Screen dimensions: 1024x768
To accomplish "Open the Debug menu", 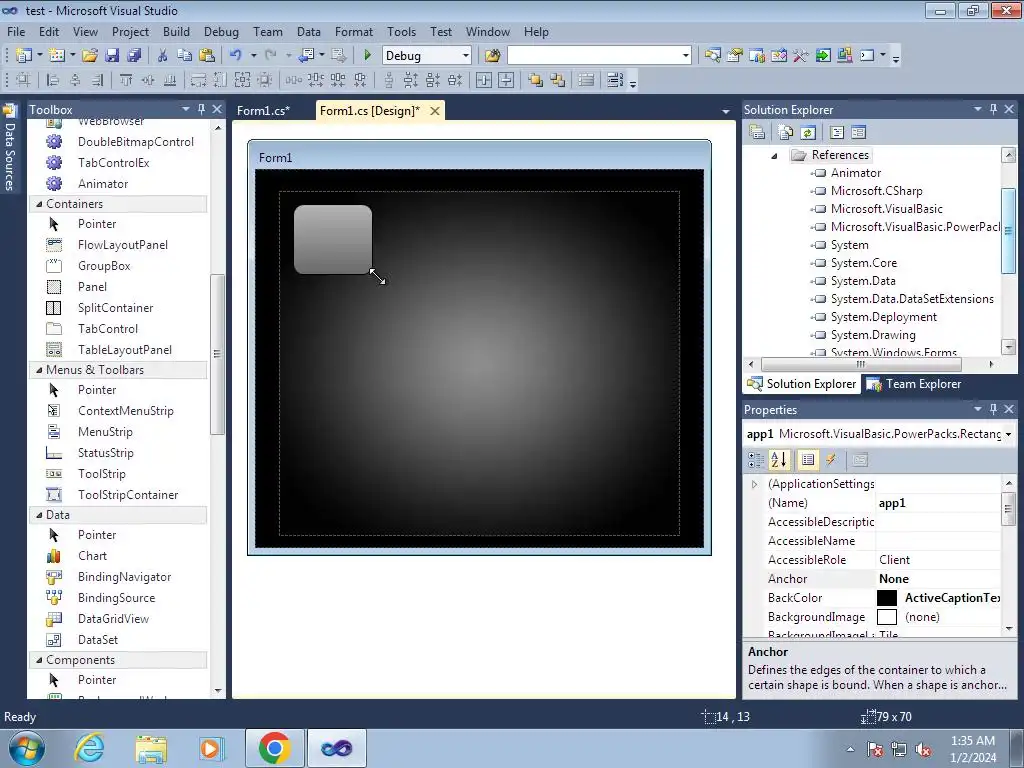I will click(221, 31).
